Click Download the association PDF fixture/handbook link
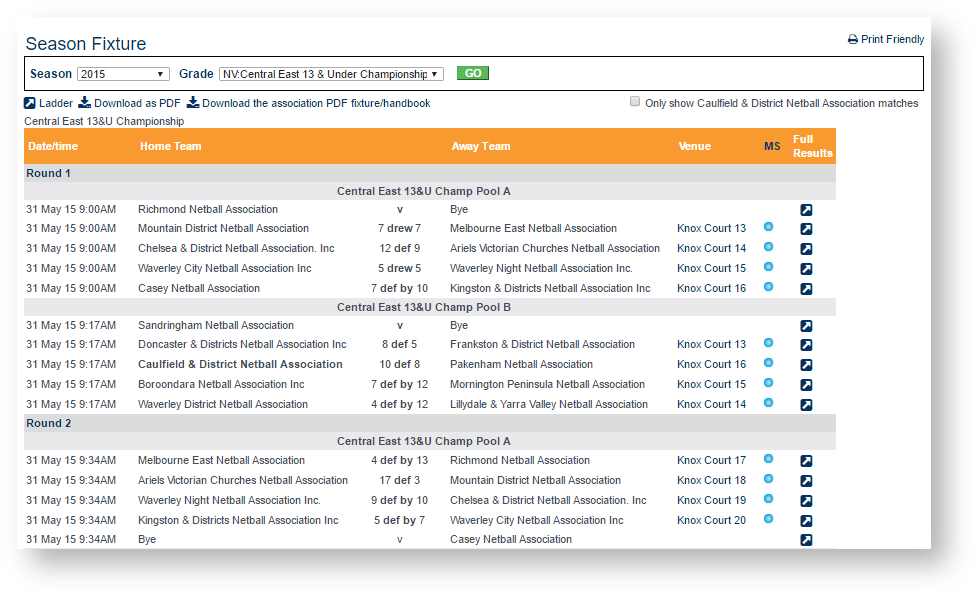 pyautogui.click(x=316, y=103)
